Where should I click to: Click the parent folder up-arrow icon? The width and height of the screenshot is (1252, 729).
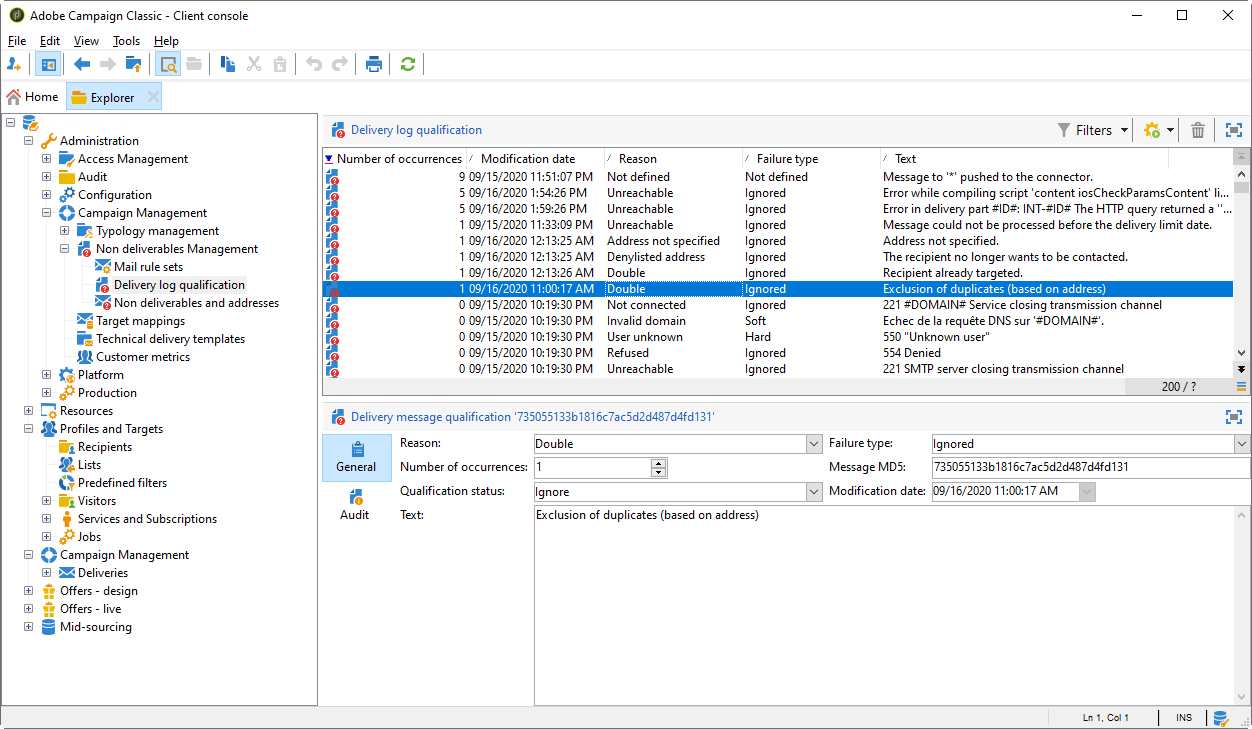(x=133, y=64)
